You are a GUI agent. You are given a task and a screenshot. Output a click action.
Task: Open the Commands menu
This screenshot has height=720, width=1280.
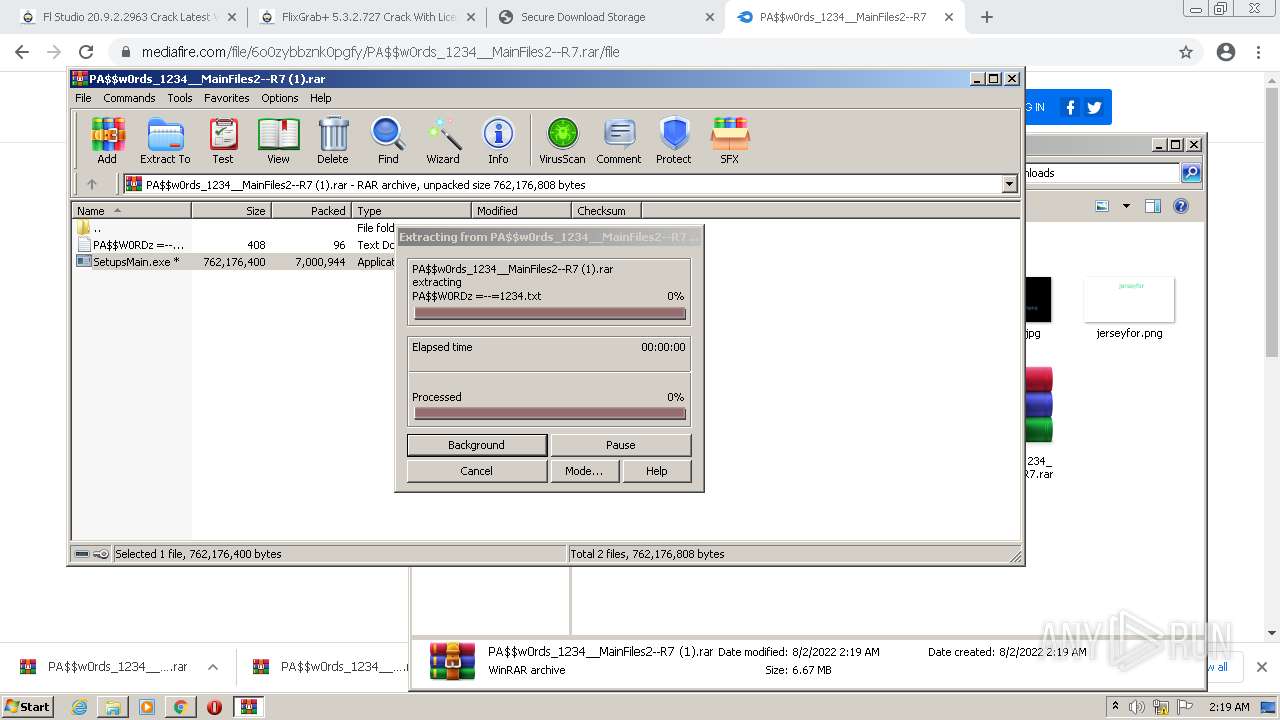129,98
